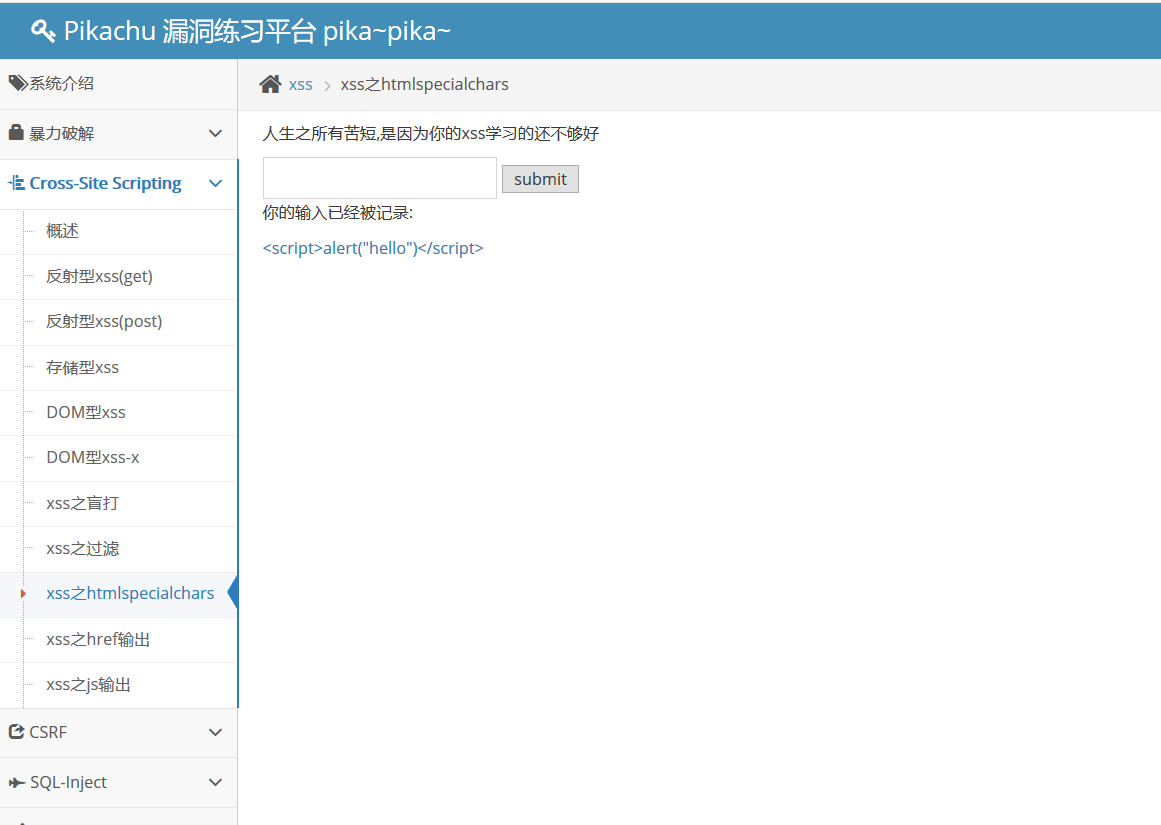
Task: Open the DOM型xss-x page
Action: tap(93, 458)
